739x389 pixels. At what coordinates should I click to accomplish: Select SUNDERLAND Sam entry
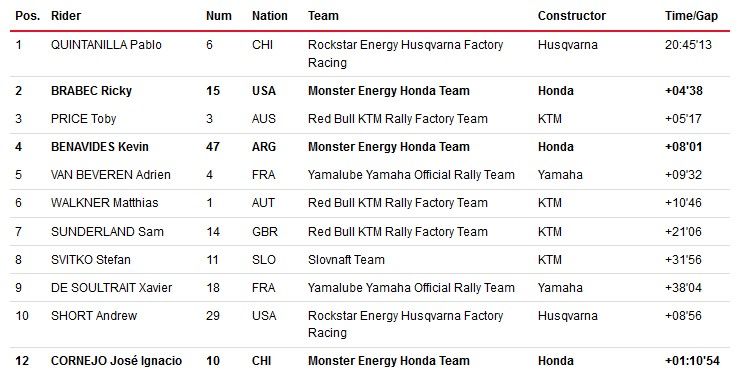[107, 232]
